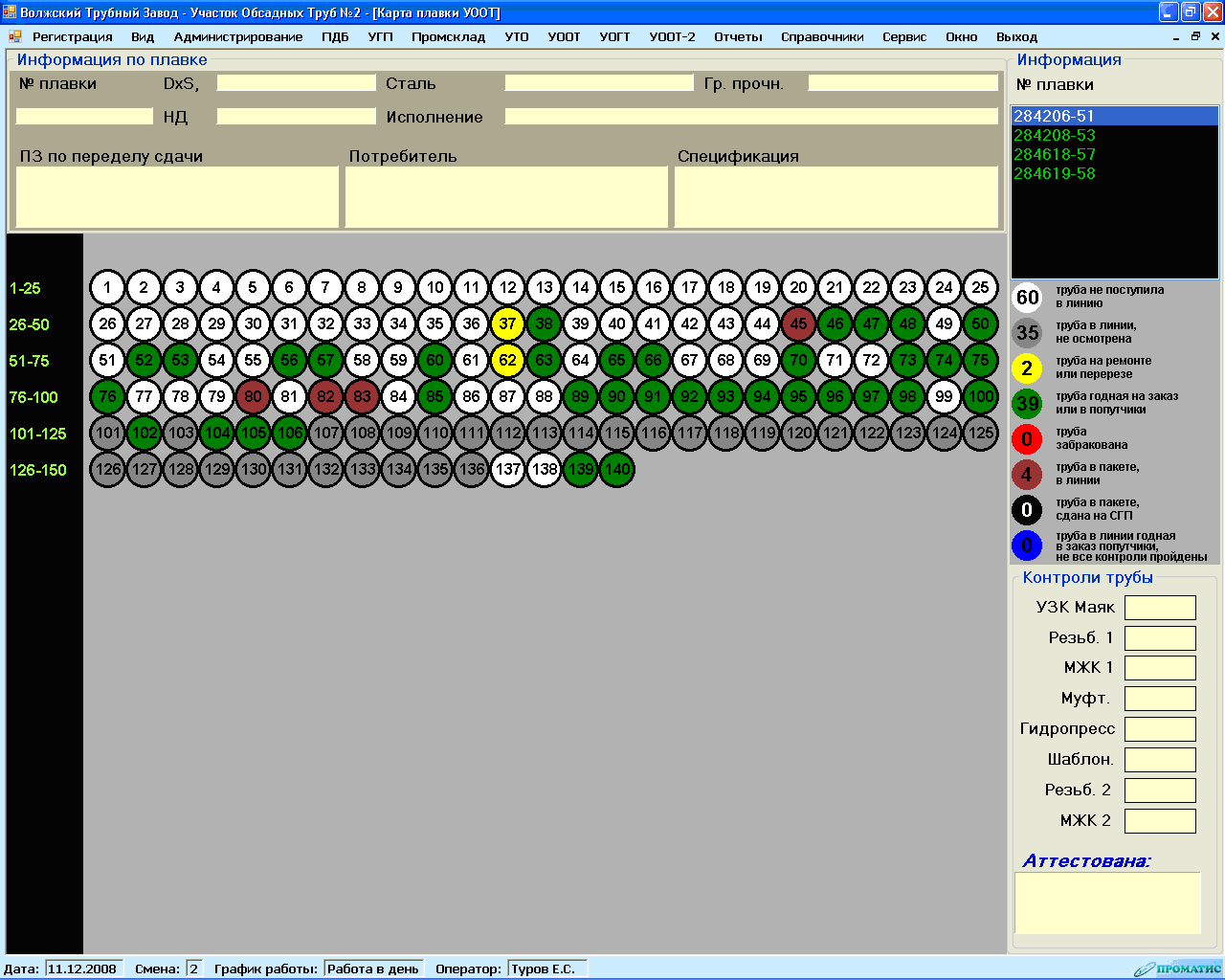Viewport: 1225px width, 980px height.
Task: Select brown pipe circle number 80
Action: pyautogui.click(x=253, y=396)
